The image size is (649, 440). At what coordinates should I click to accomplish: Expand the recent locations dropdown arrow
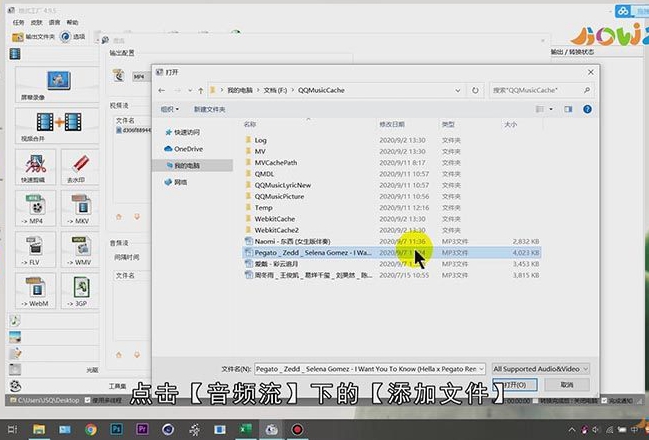(190, 90)
